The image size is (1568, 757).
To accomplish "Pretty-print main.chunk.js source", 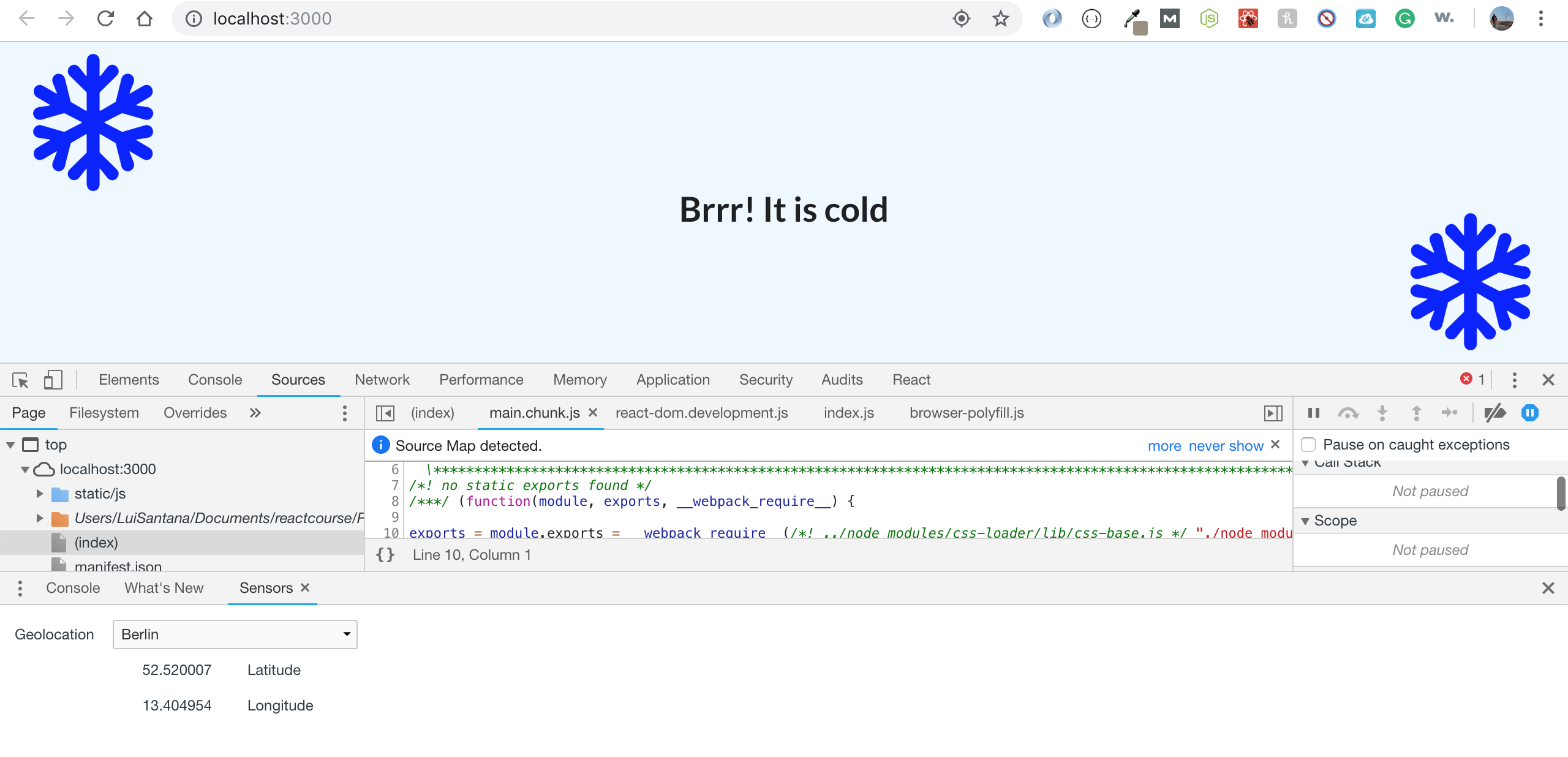I will [384, 554].
